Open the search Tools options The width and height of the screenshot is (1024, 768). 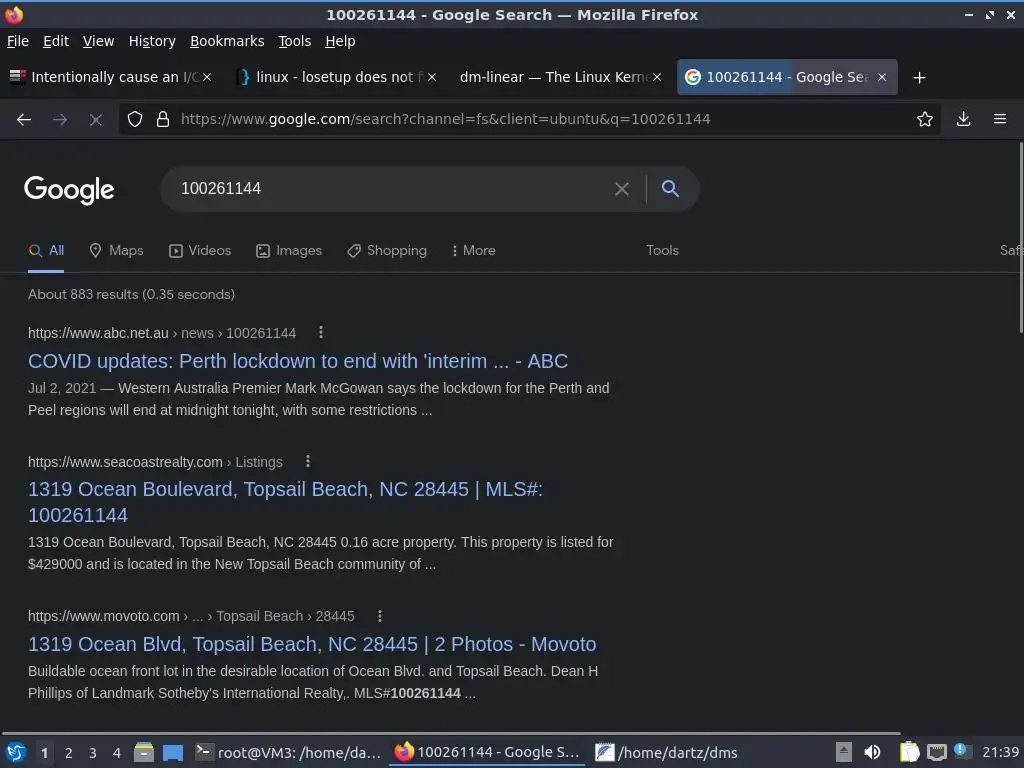point(662,251)
